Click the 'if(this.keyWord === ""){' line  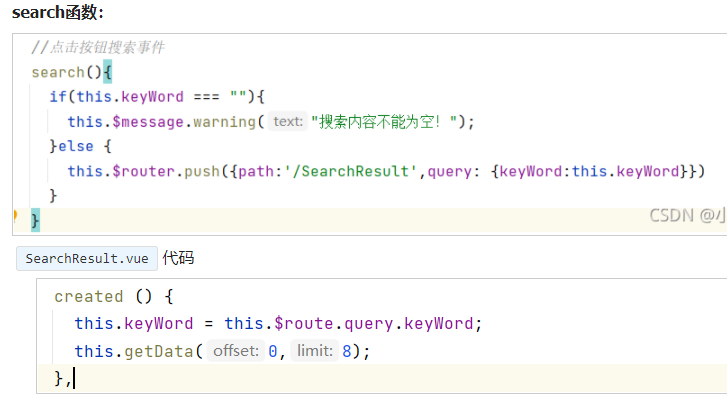click(x=157, y=97)
